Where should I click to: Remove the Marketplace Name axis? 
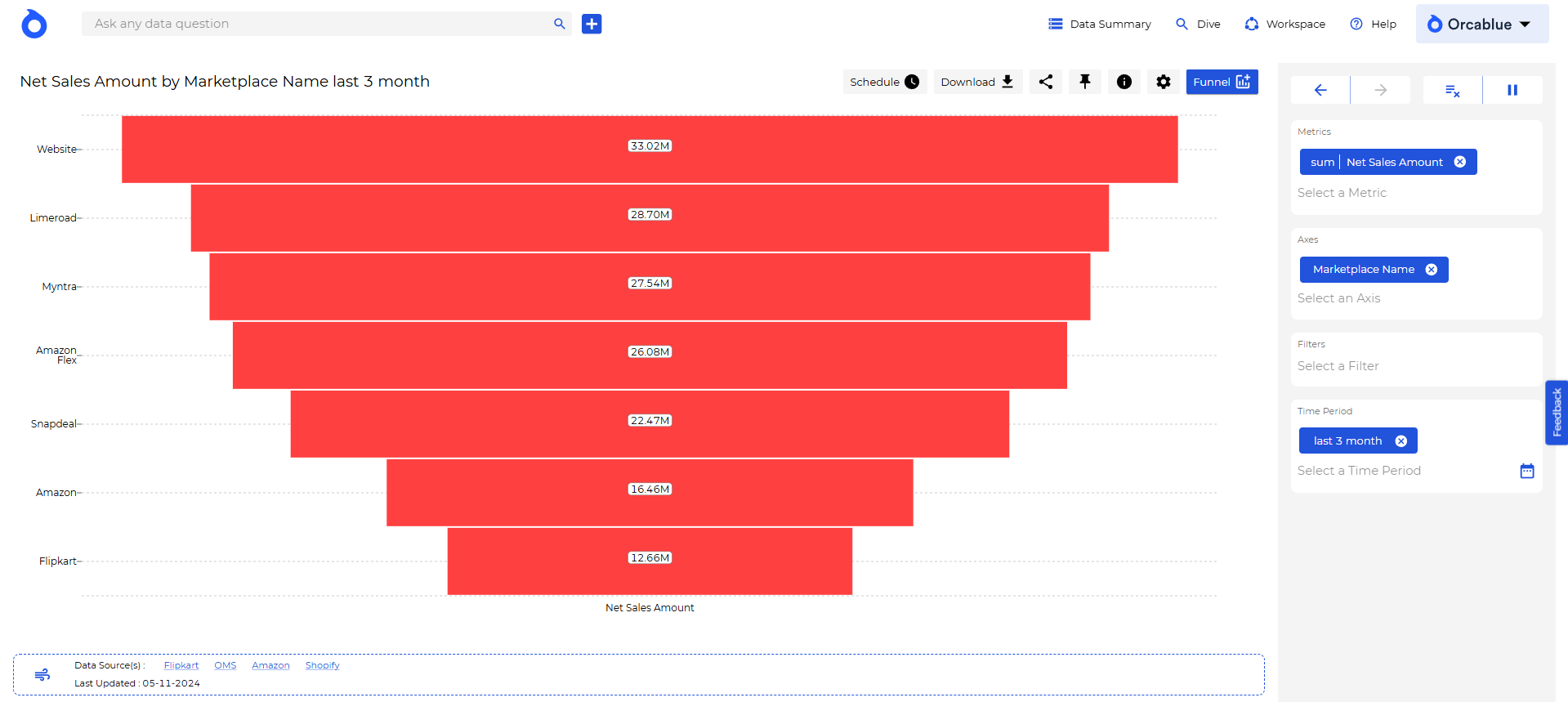pos(1432,270)
